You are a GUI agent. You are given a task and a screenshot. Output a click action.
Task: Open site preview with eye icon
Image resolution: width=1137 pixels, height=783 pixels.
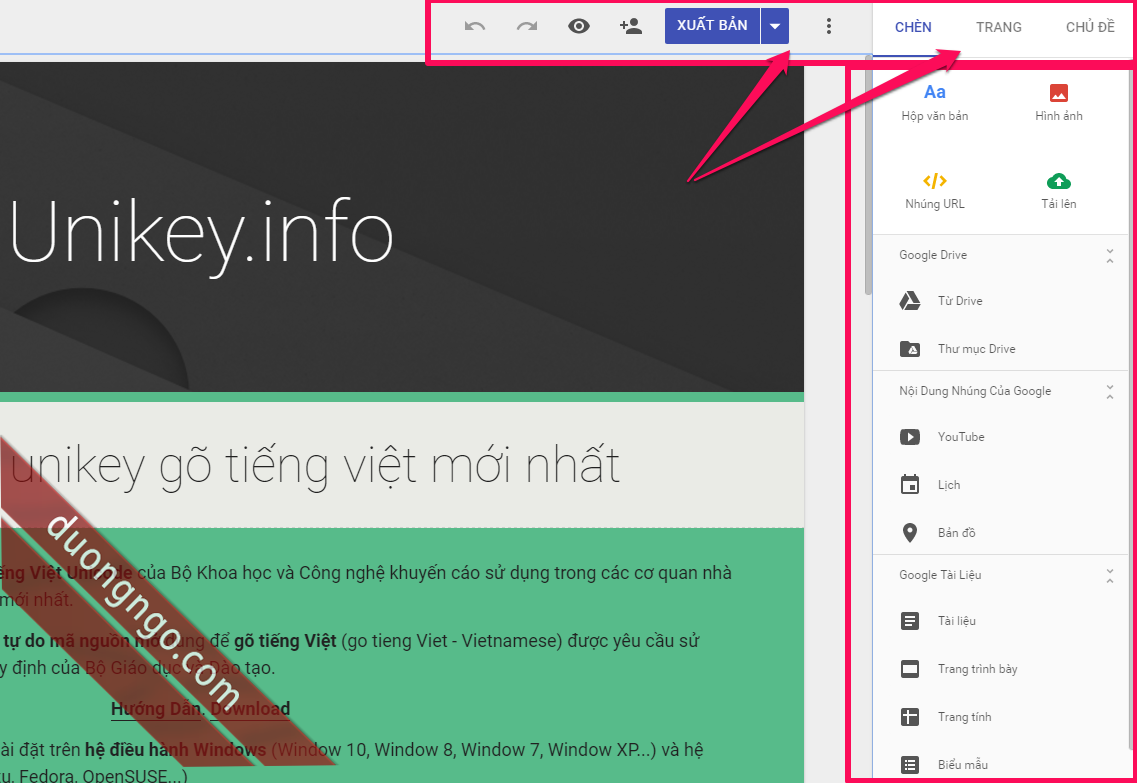pos(579,27)
